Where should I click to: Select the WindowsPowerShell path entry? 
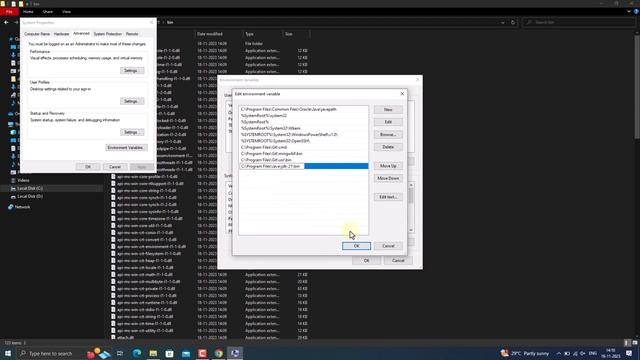point(303,134)
